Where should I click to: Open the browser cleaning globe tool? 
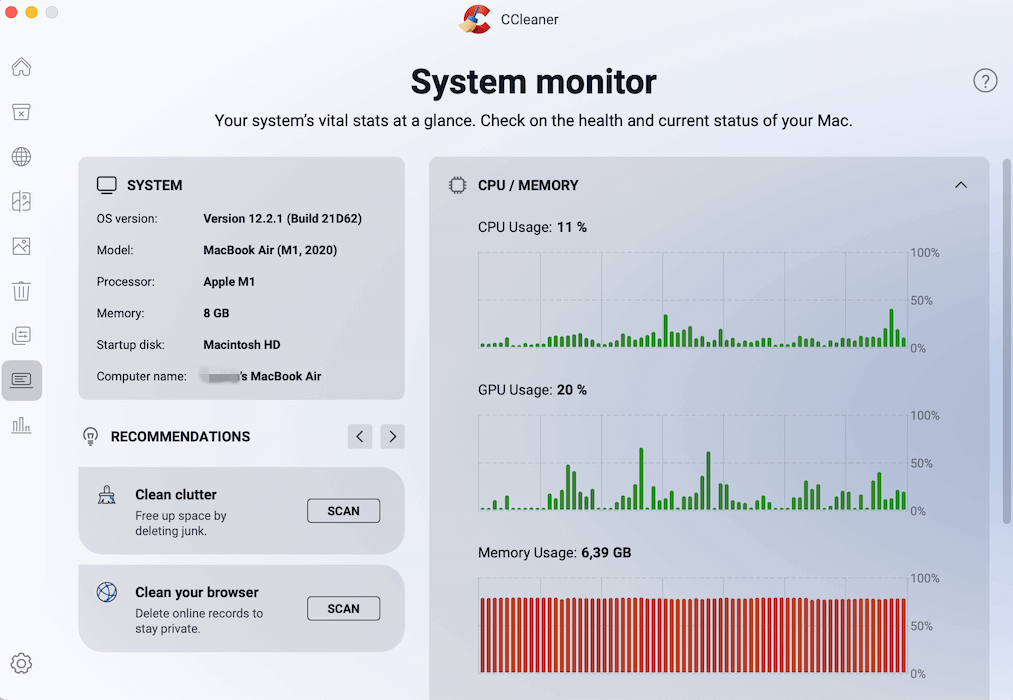pos(21,156)
